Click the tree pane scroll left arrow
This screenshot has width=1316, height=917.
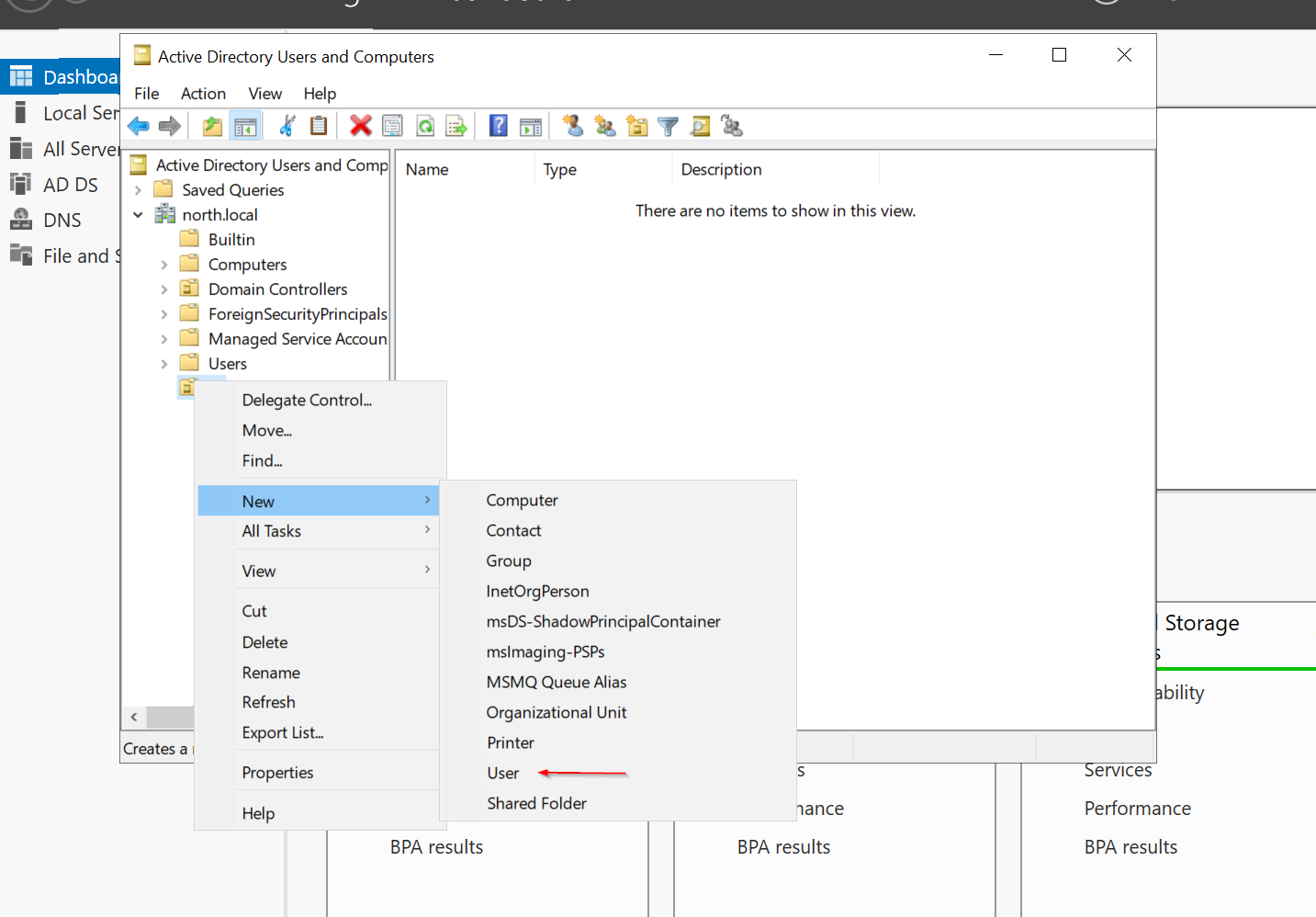134,717
